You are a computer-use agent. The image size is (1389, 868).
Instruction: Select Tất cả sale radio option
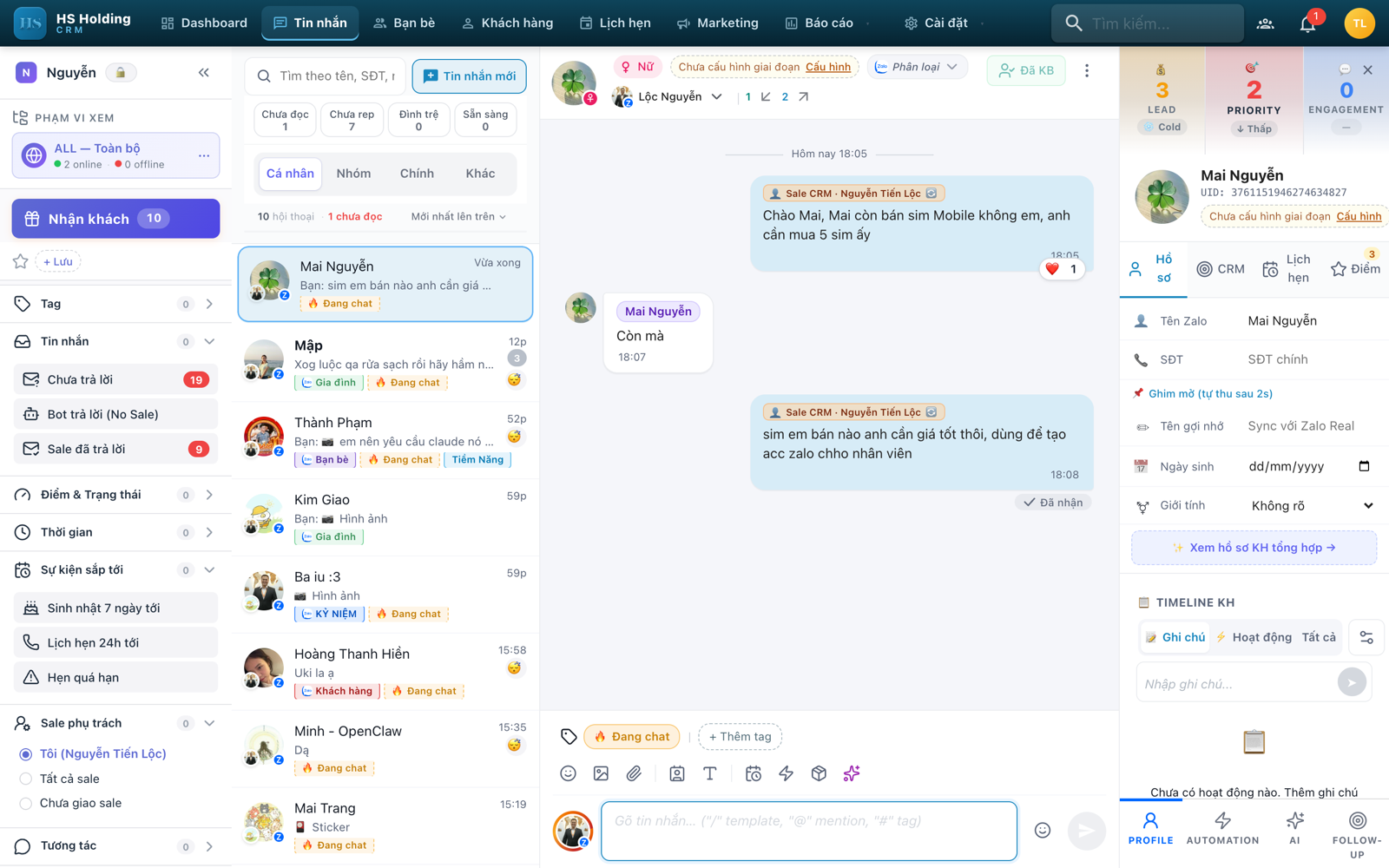click(x=26, y=779)
